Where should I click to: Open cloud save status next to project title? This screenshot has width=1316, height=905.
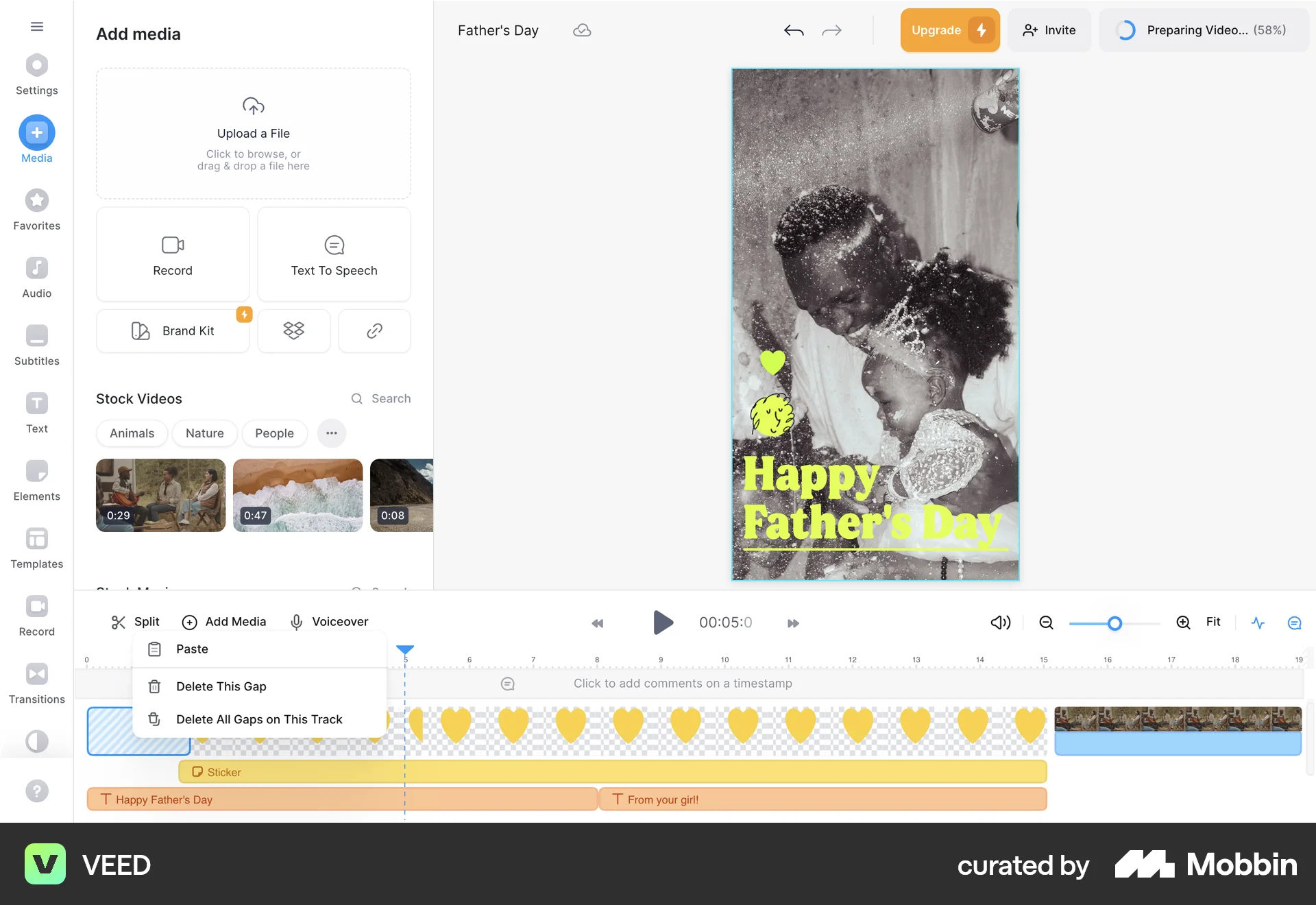click(582, 30)
